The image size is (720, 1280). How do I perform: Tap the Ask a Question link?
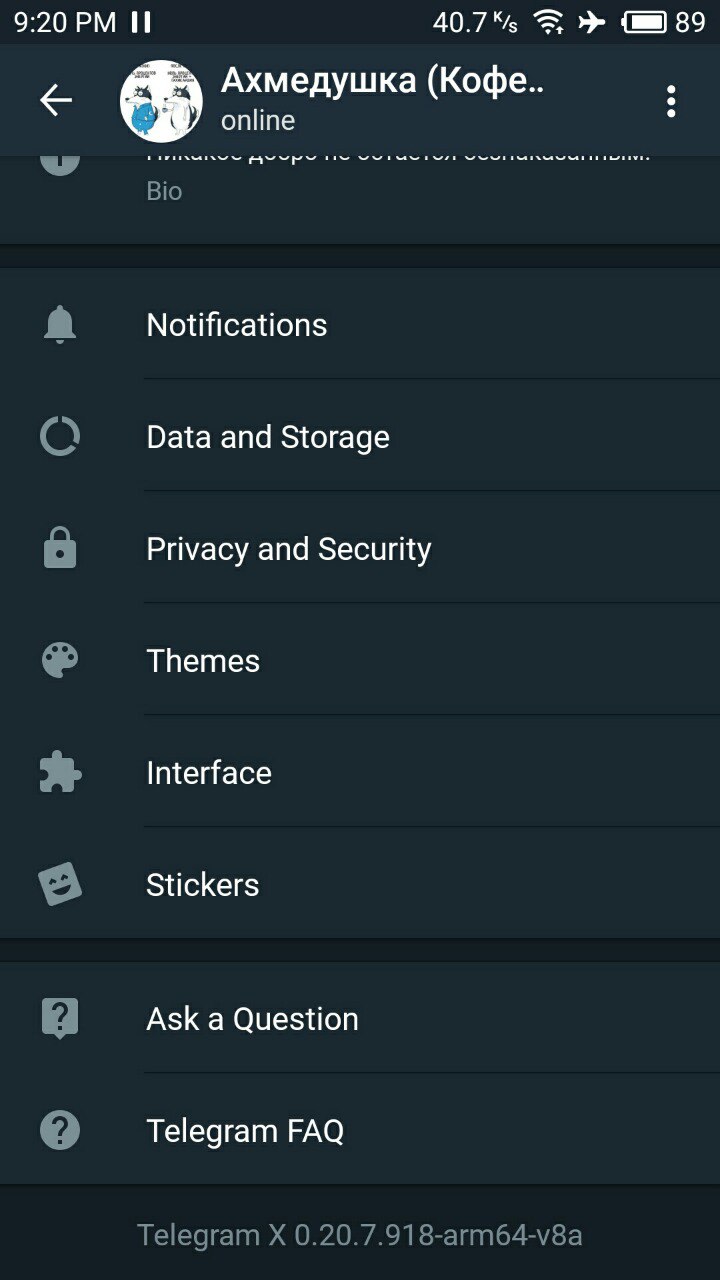click(252, 1019)
